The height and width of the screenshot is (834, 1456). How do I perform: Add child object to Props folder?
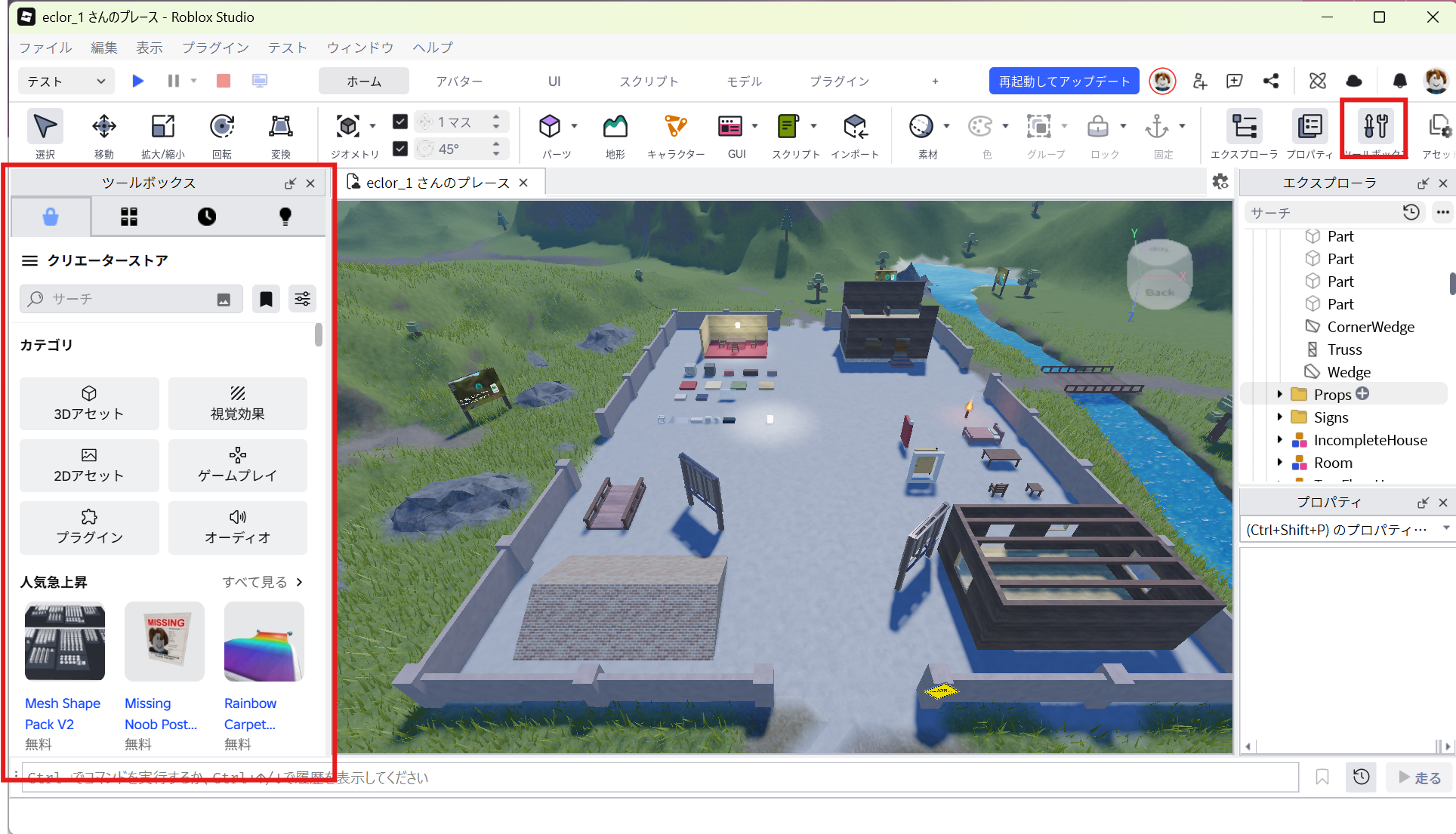pyautogui.click(x=1362, y=393)
